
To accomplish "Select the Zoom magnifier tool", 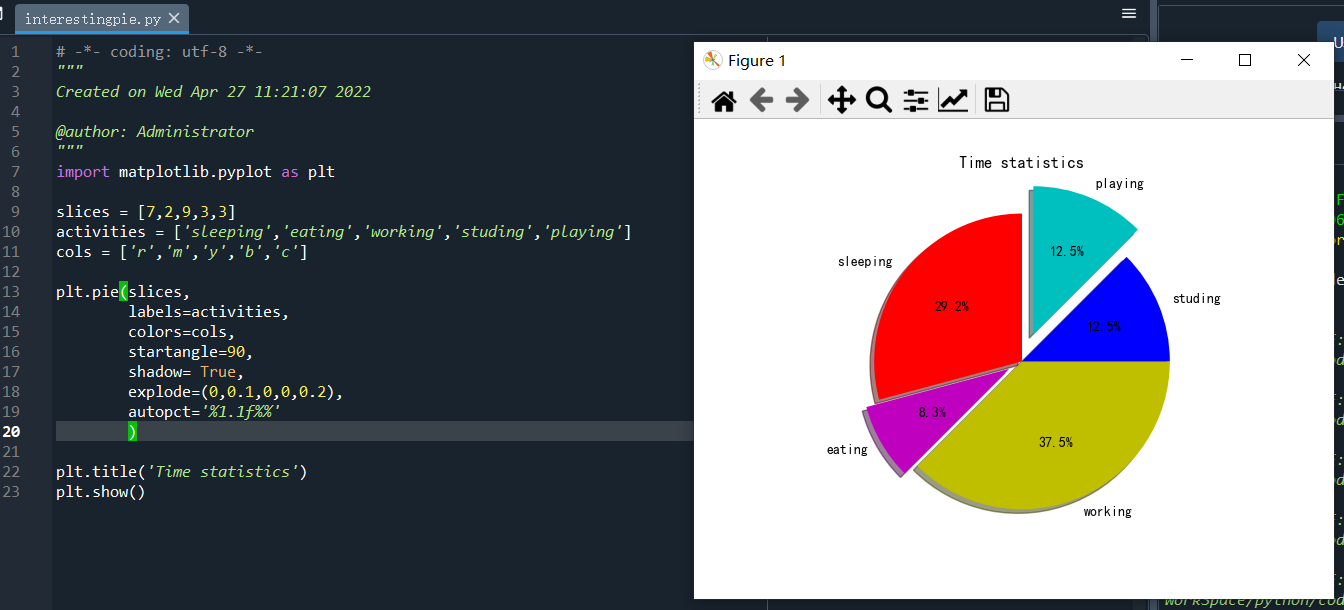I will point(878,100).
